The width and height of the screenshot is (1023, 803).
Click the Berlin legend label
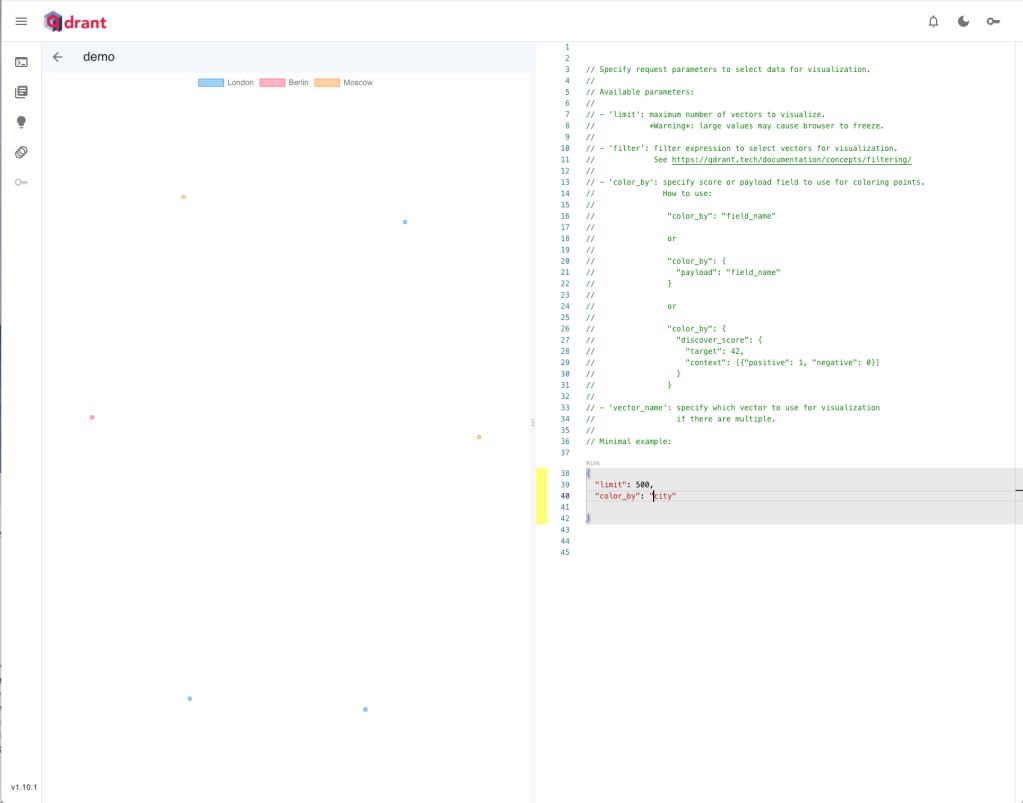click(298, 83)
